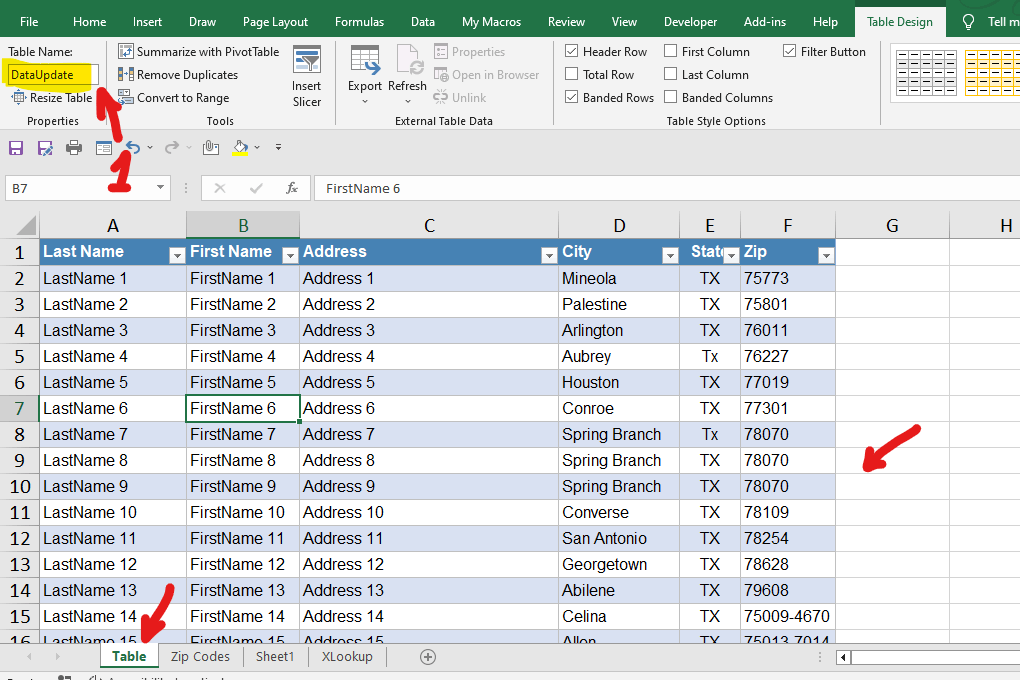Screen dimensions: 1020x680
Task: Click Remove Duplicates label
Action: tap(187, 75)
